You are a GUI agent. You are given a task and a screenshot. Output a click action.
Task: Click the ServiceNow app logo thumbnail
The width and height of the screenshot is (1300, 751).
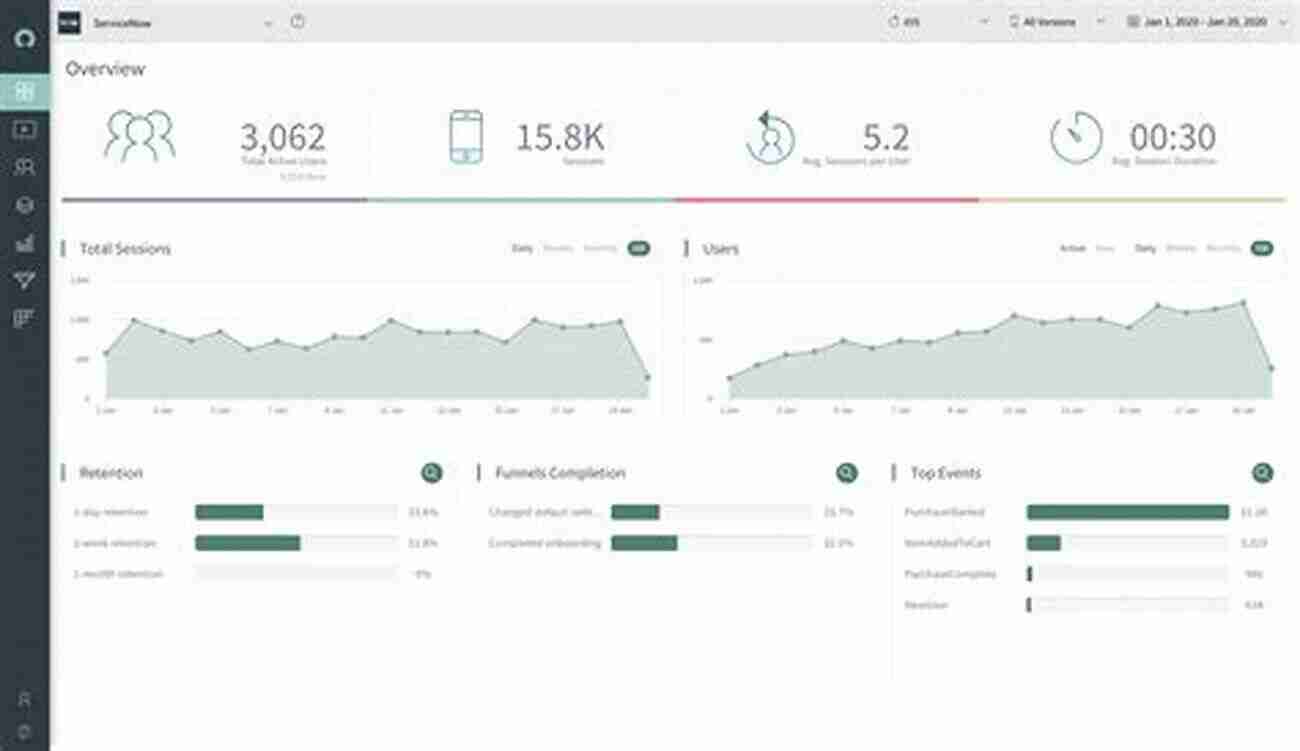69,21
